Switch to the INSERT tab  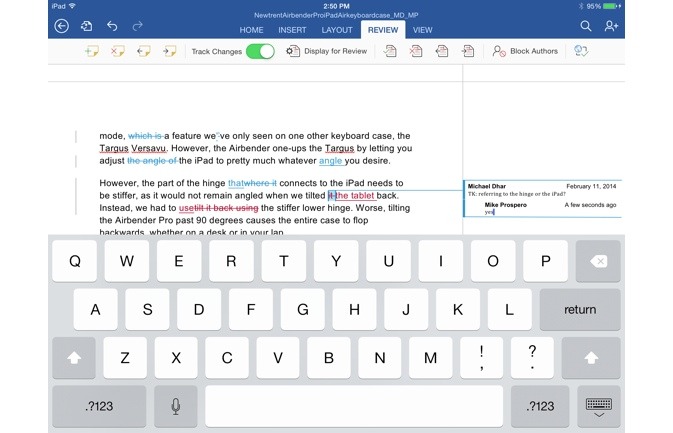click(x=292, y=30)
